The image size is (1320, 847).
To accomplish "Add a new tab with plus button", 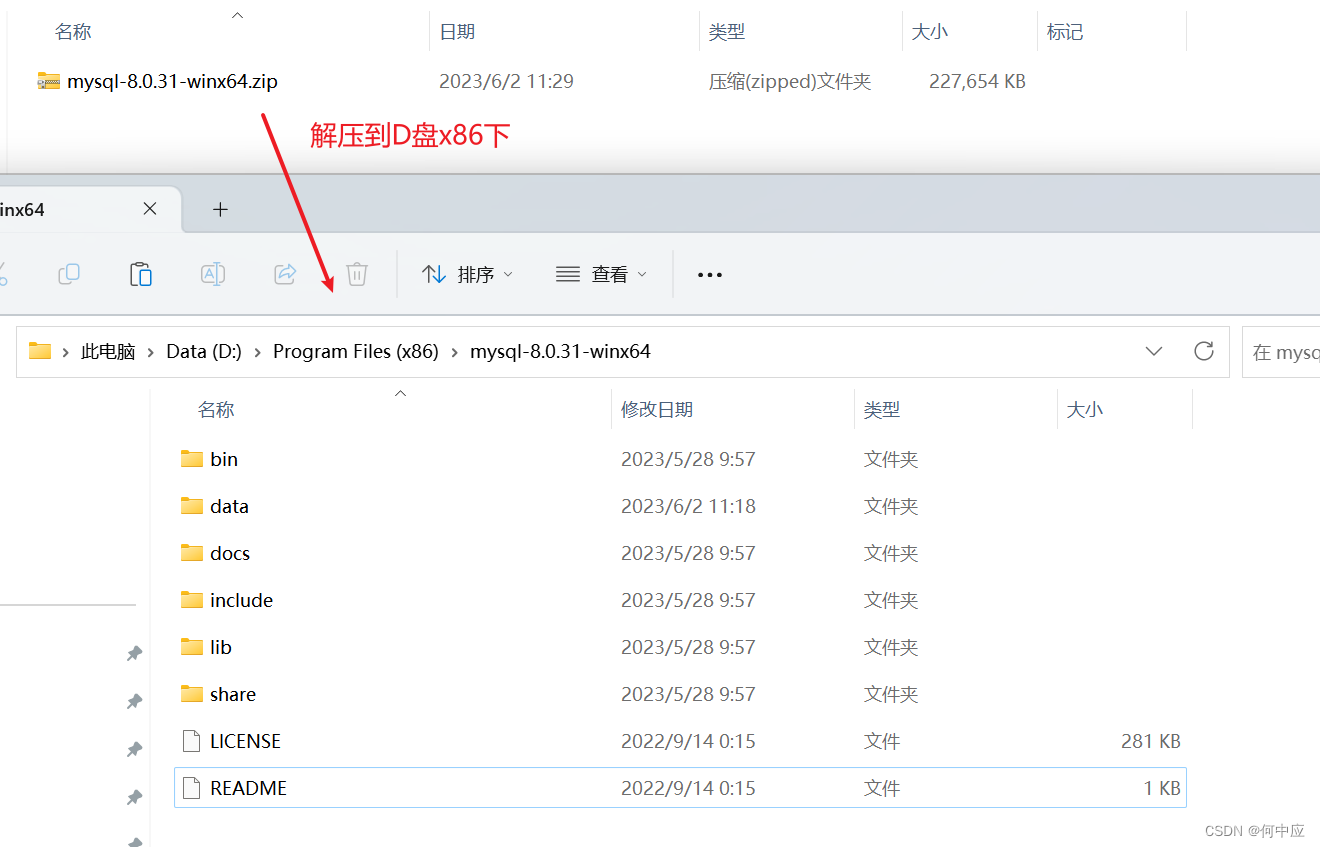I will (x=221, y=209).
